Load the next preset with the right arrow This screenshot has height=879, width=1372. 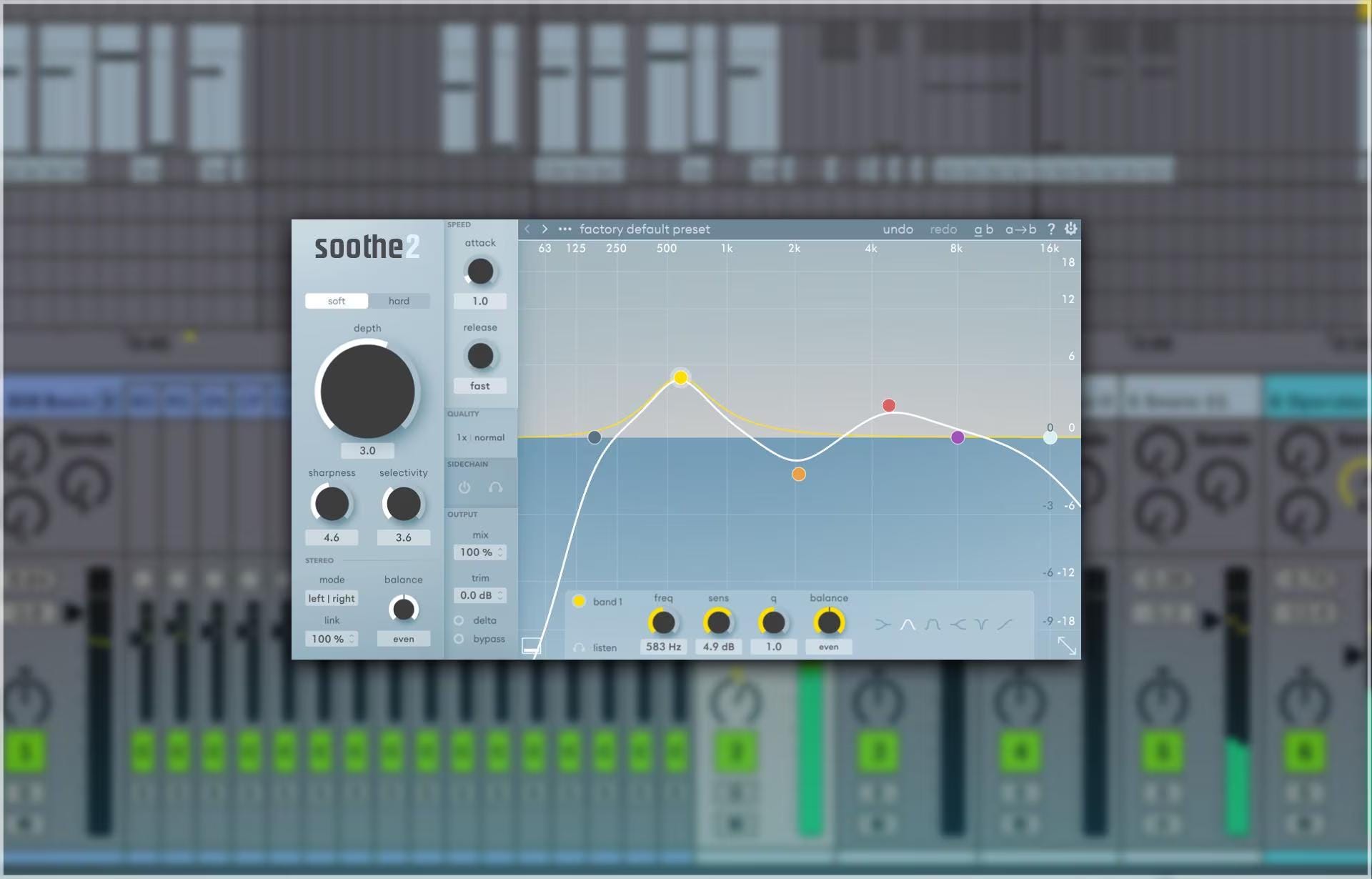pos(545,229)
